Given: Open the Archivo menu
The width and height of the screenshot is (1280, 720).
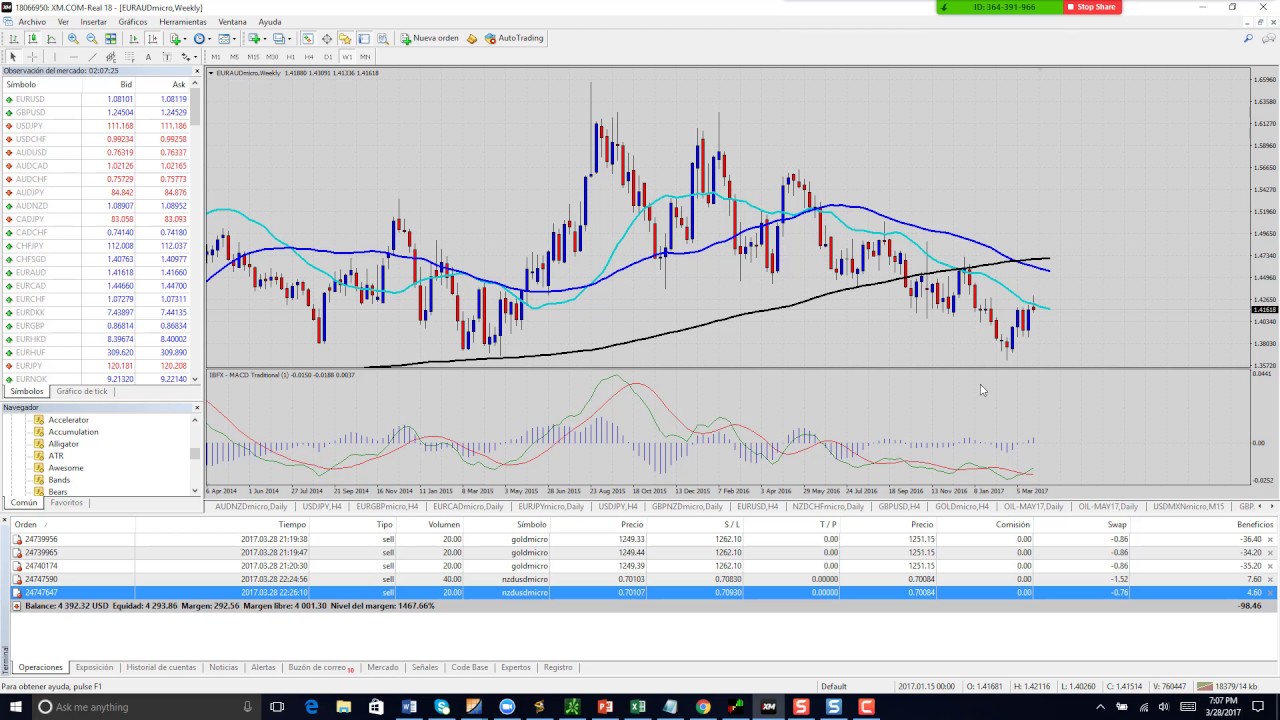Looking at the screenshot, I should pos(32,22).
